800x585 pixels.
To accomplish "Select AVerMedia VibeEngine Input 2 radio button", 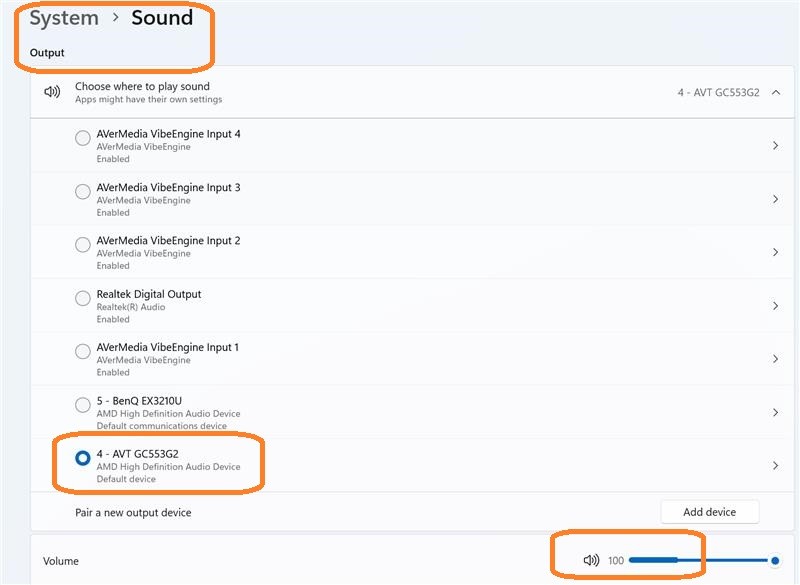I will point(83,246).
